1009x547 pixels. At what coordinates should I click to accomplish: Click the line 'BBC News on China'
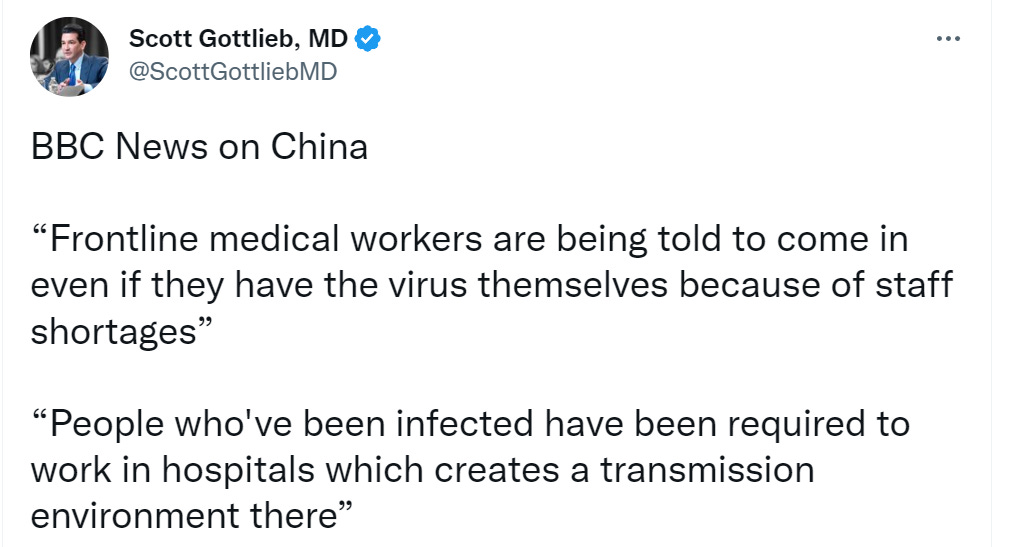199,147
